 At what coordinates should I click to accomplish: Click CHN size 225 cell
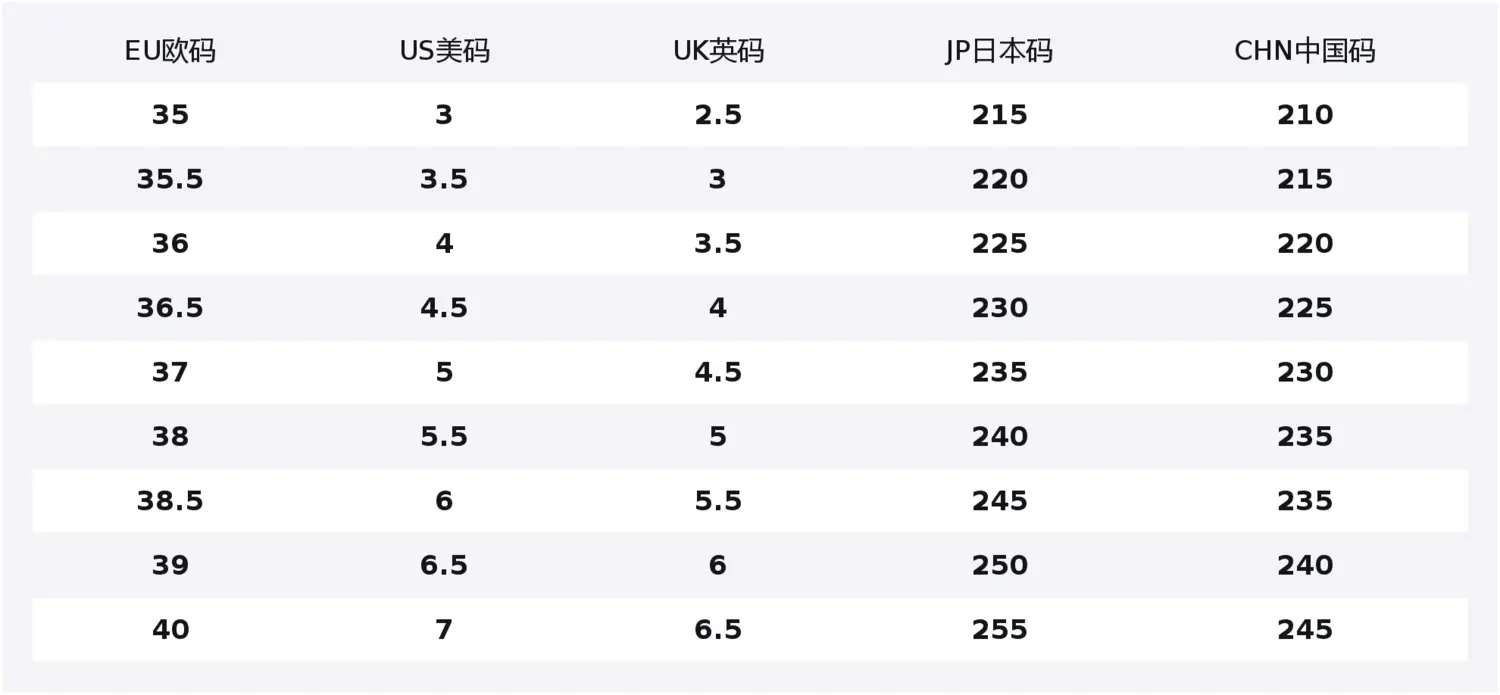pyautogui.click(x=1305, y=308)
